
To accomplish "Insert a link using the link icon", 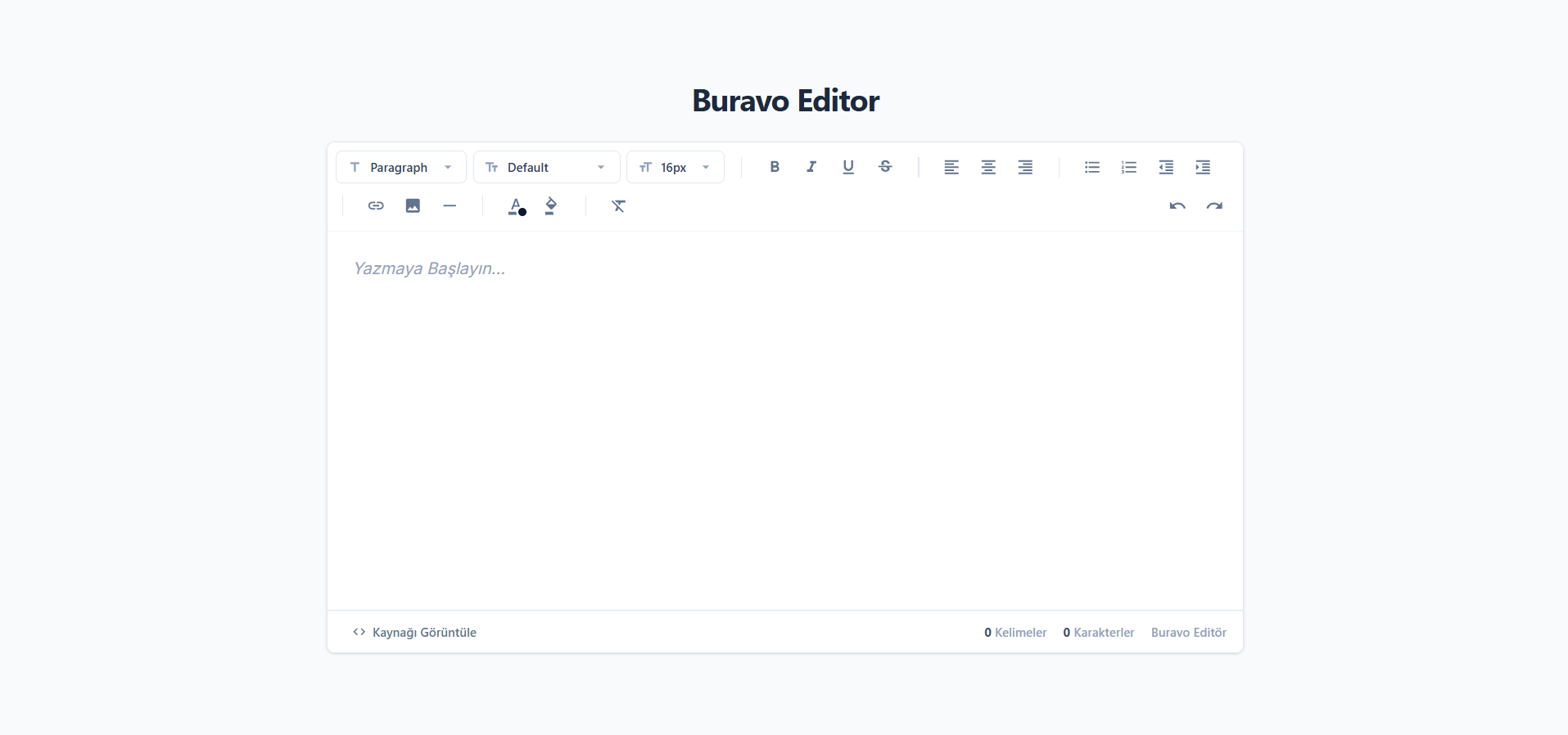I will (x=376, y=205).
